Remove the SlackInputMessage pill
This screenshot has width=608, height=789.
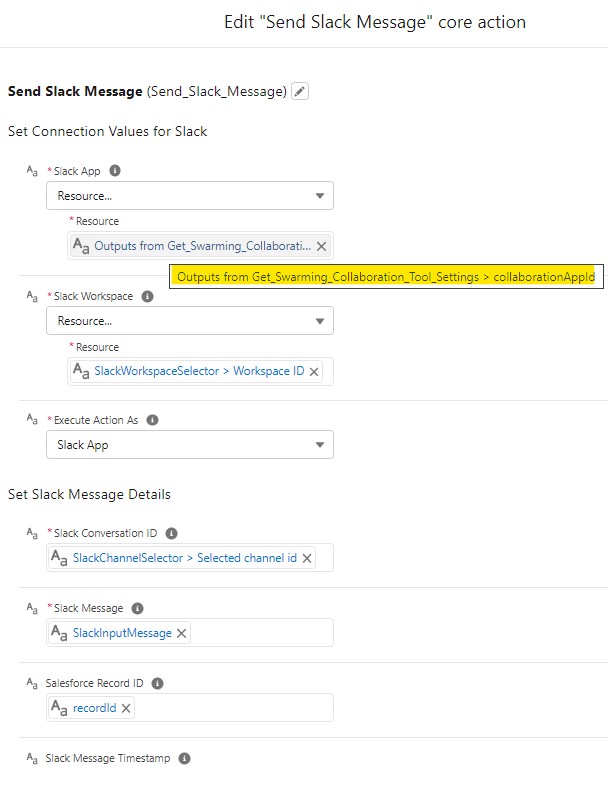[181, 633]
